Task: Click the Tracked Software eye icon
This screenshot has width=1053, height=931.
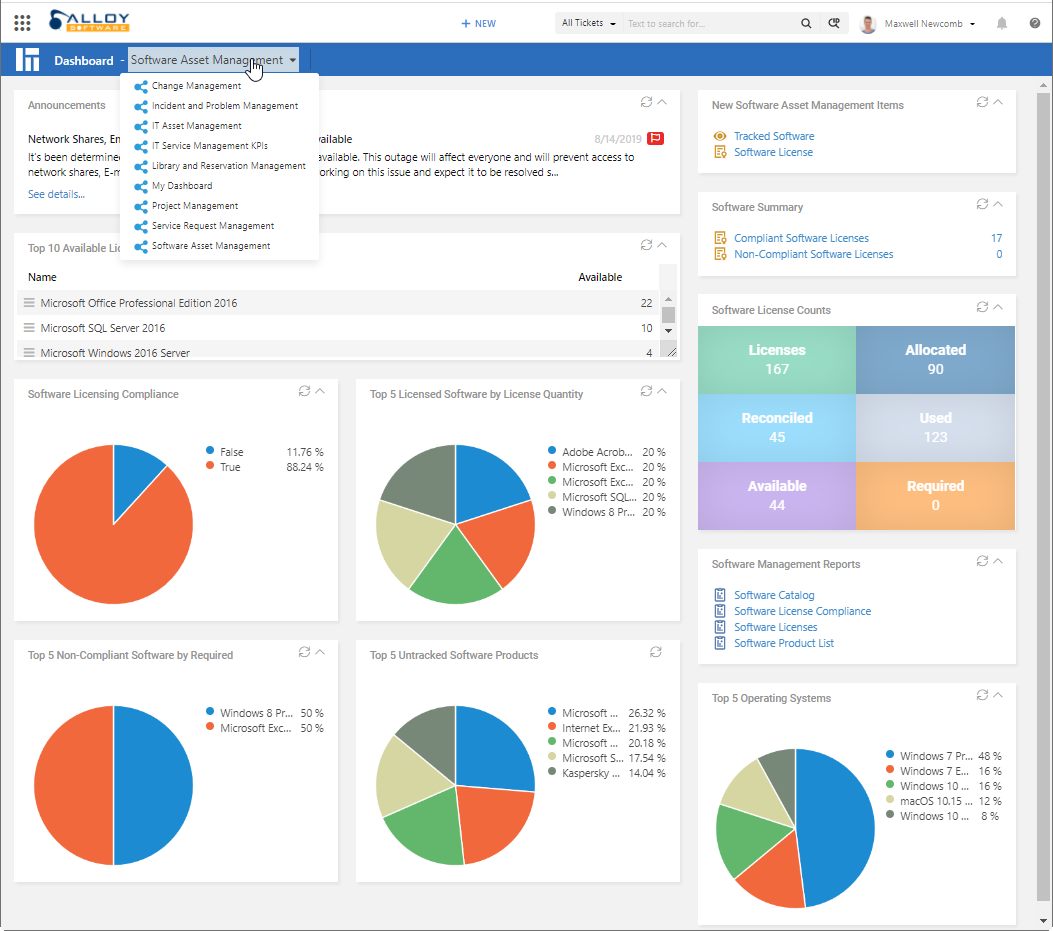Action: point(720,136)
